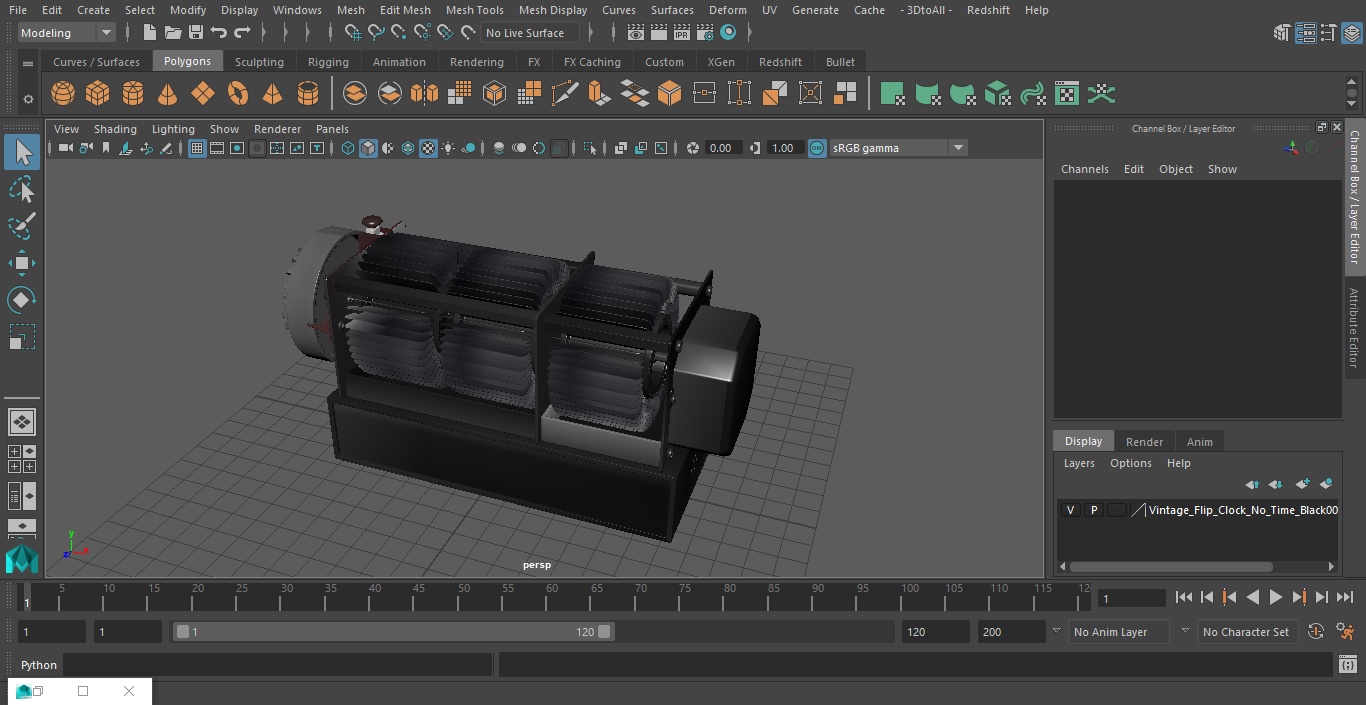Viewport: 1366px width, 705px height.
Task: Switch to the Render layer tab
Action: [1144, 442]
